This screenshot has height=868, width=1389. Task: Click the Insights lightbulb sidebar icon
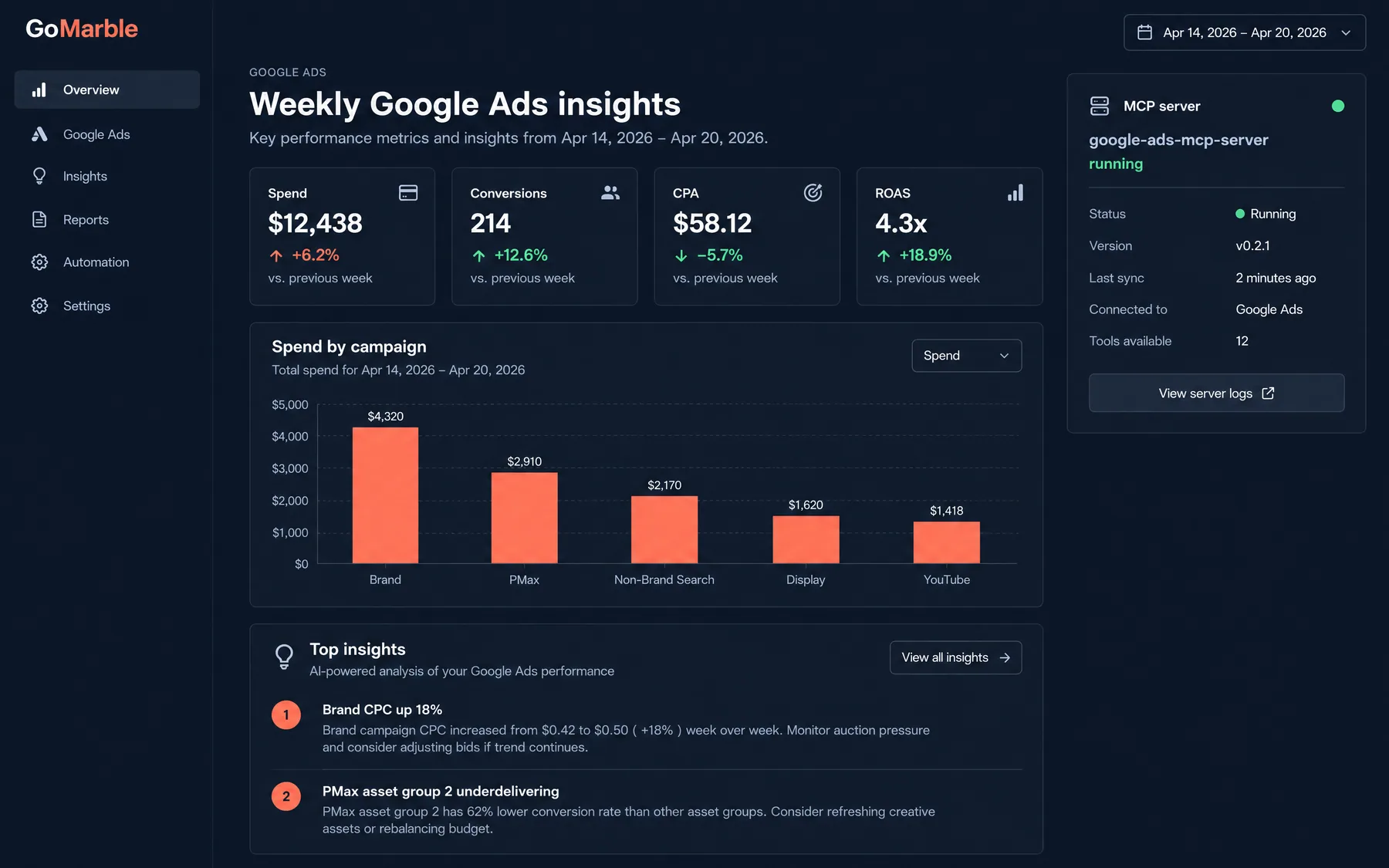coord(39,176)
